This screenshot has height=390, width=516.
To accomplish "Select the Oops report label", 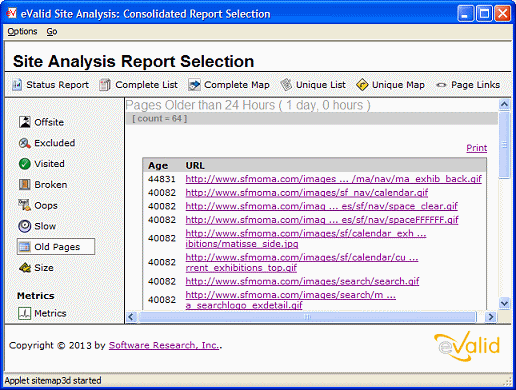I will coord(46,206).
